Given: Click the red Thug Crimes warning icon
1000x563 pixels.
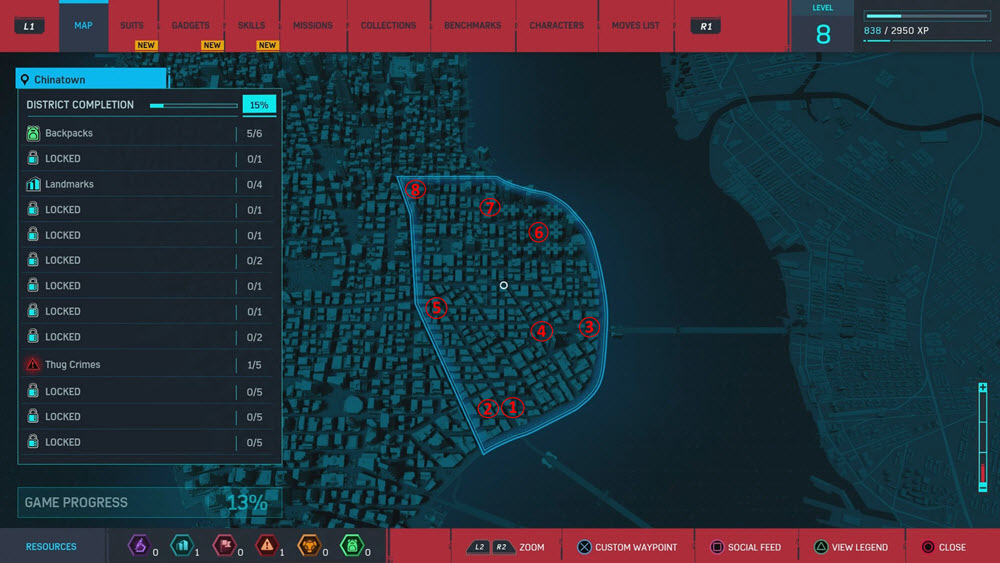Looking at the screenshot, I should [x=33, y=365].
